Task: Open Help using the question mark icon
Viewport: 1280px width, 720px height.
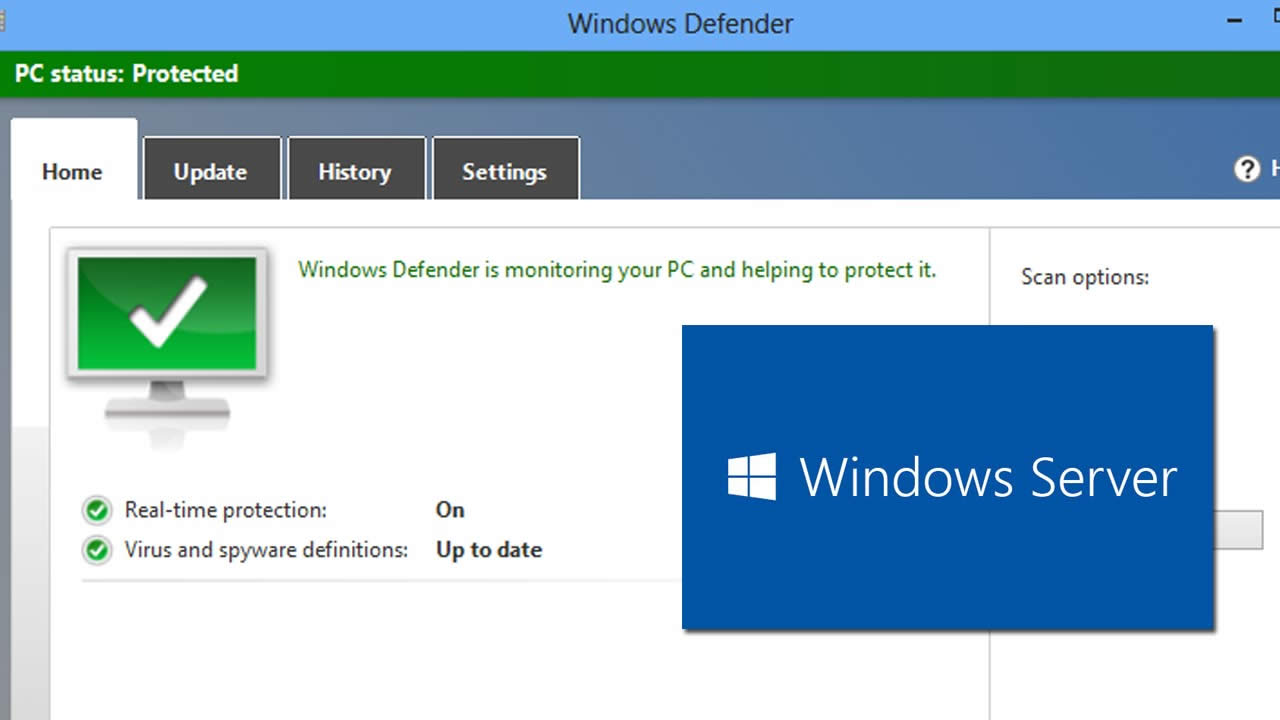Action: (1247, 170)
